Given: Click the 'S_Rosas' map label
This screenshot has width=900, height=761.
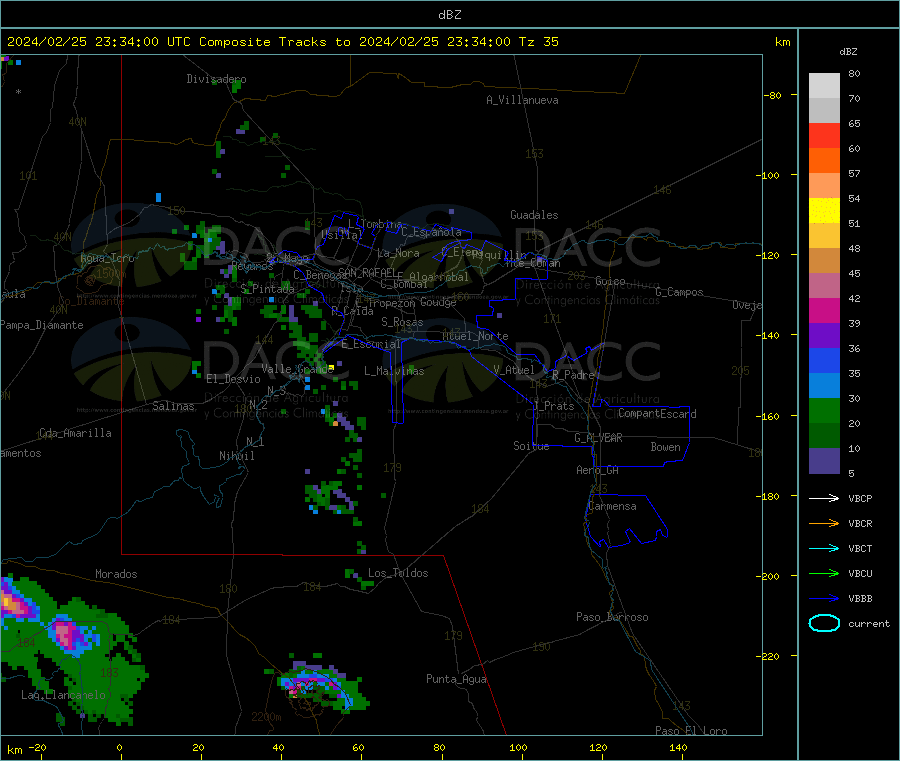Looking at the screenshot, I should tap(402, 322).
